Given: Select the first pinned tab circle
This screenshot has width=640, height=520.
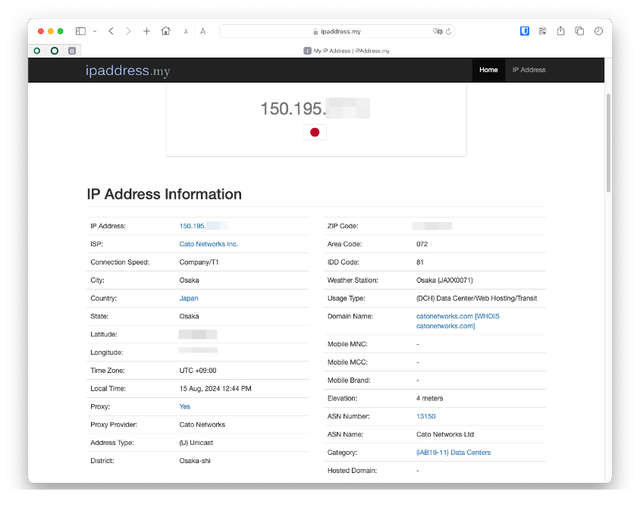Looking at the screenshot, I should click(x=37, y=51).
